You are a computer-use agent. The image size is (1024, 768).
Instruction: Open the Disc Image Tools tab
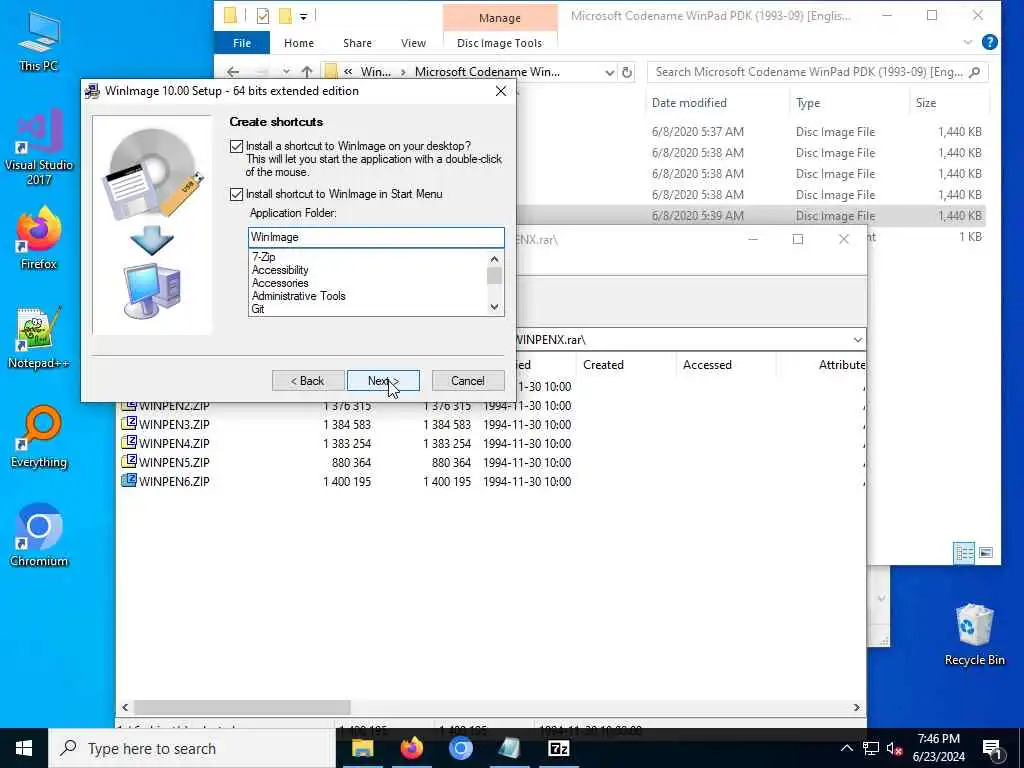coord(500,43)
